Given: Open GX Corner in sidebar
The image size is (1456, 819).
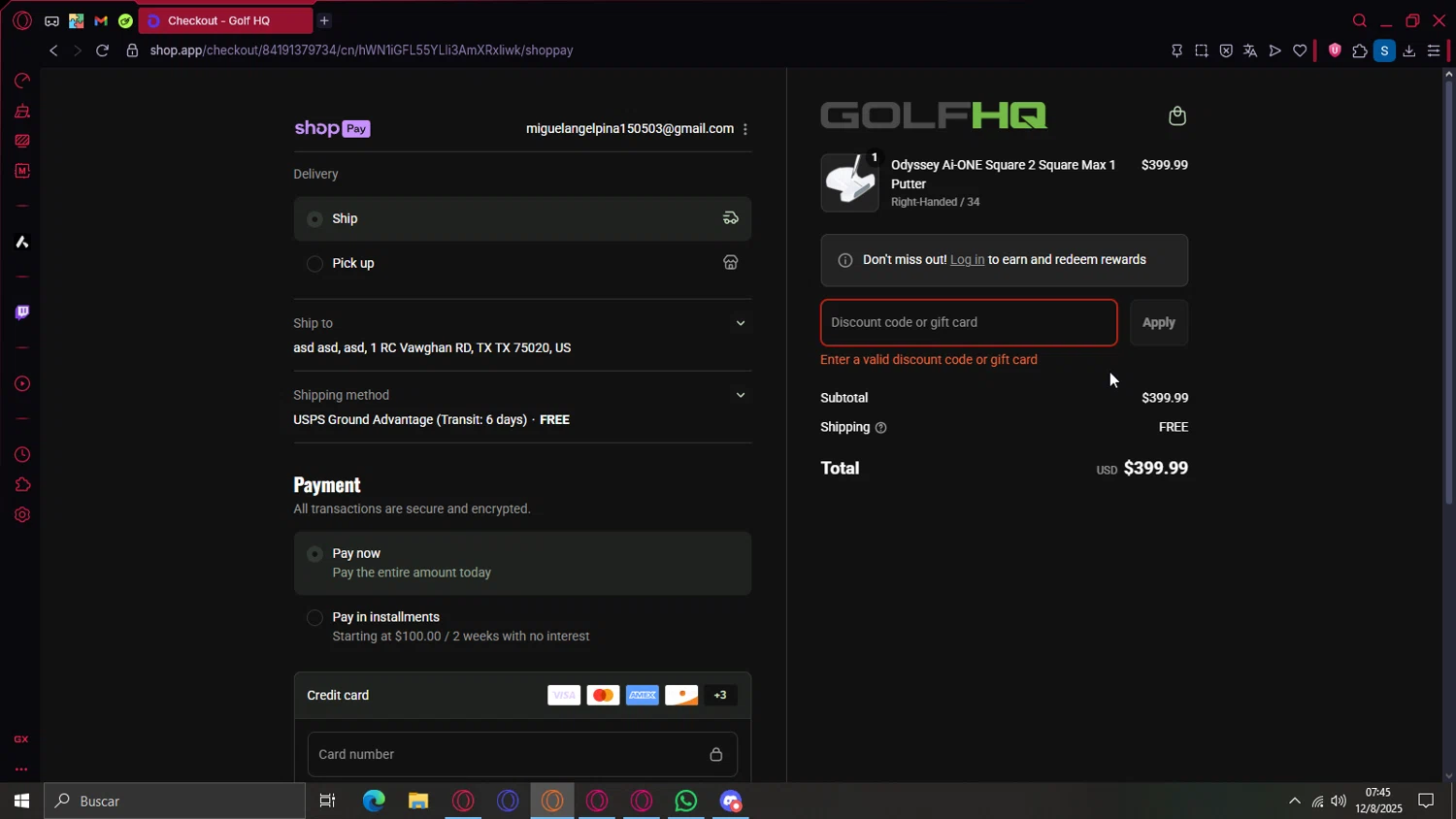Looking at the screenshot, I should point(21,739).
